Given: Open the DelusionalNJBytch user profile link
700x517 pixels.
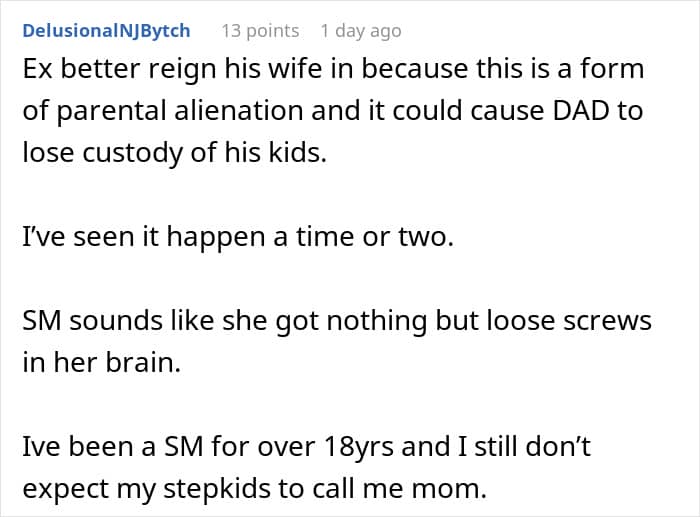Looking at the screenshot, I should (x=106, y=31).
